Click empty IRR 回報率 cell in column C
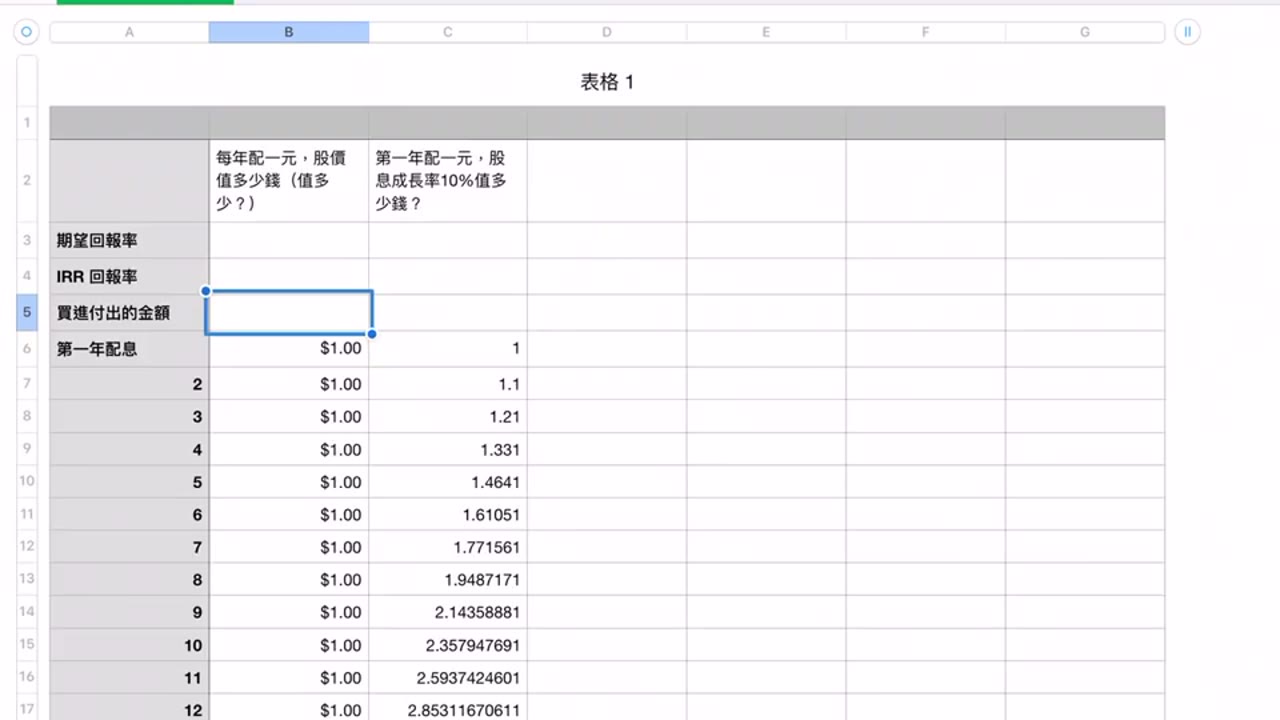Image resolution: width=1280 pixels, height=720 pixels. pos(448,276)
